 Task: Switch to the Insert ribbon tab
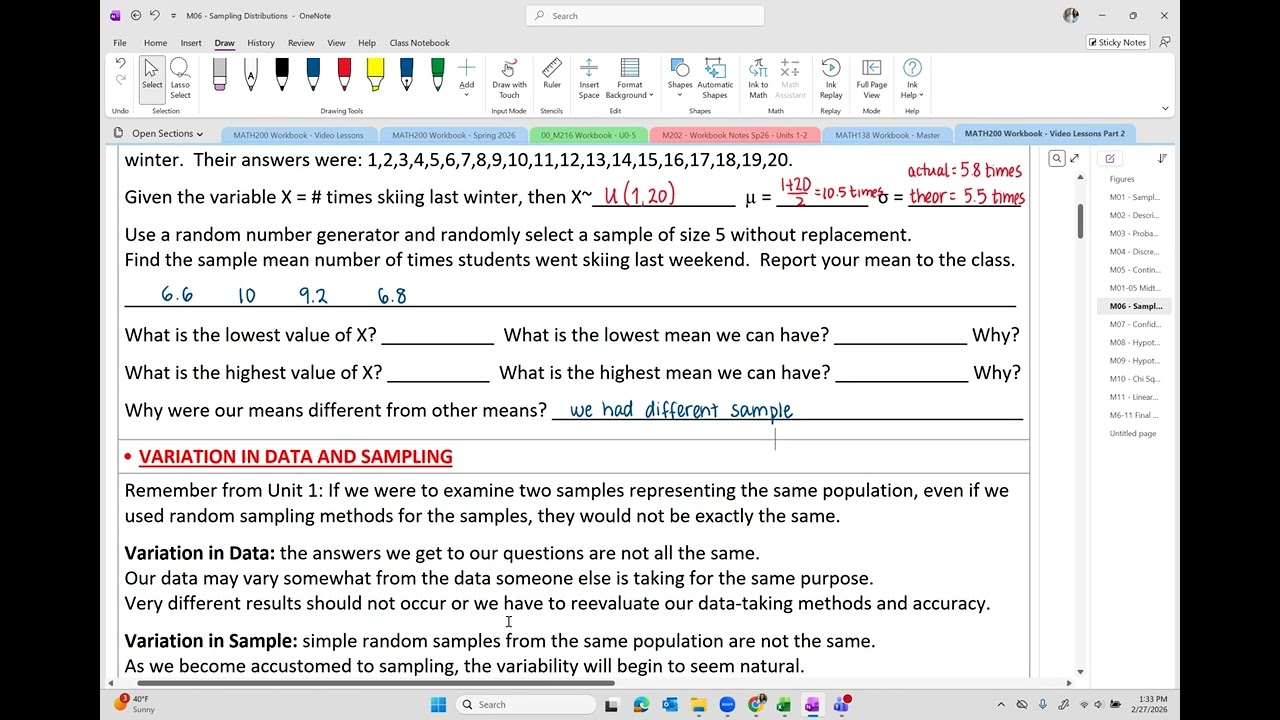point(191,43)
